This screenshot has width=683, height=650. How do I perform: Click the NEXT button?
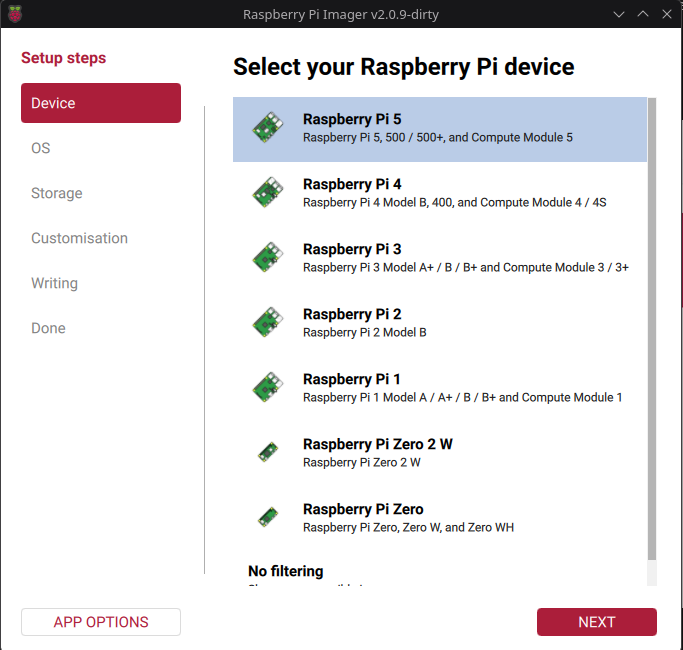(596, 622)
